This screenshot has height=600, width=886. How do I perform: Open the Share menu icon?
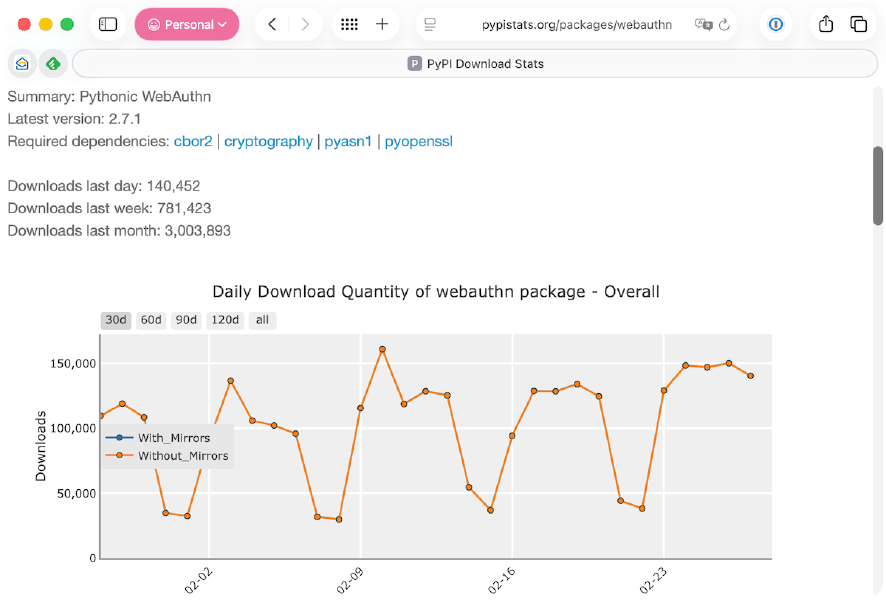[x=826, y=24]
